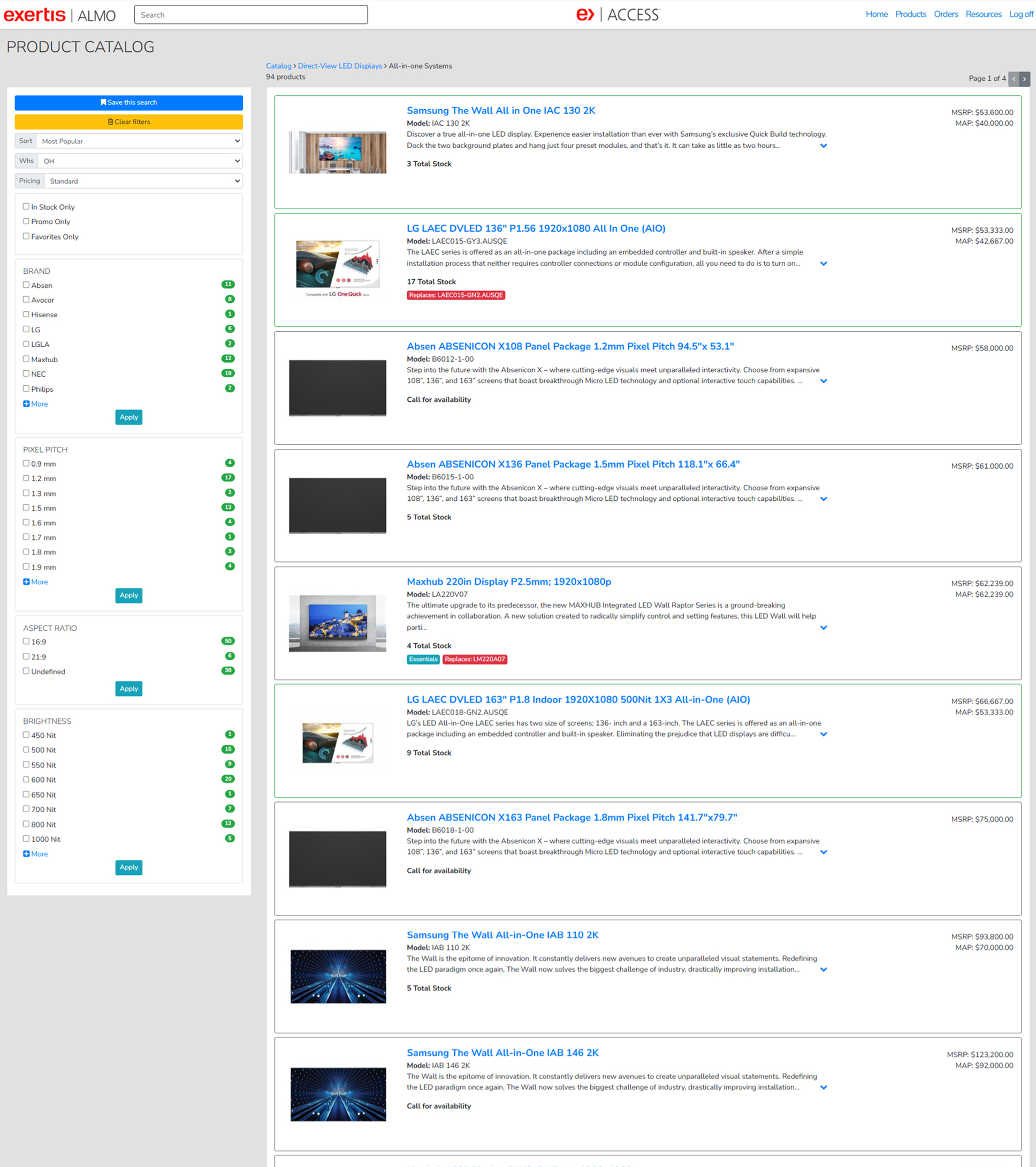Show more brightness options
1036x1167 pixels.
35,853
